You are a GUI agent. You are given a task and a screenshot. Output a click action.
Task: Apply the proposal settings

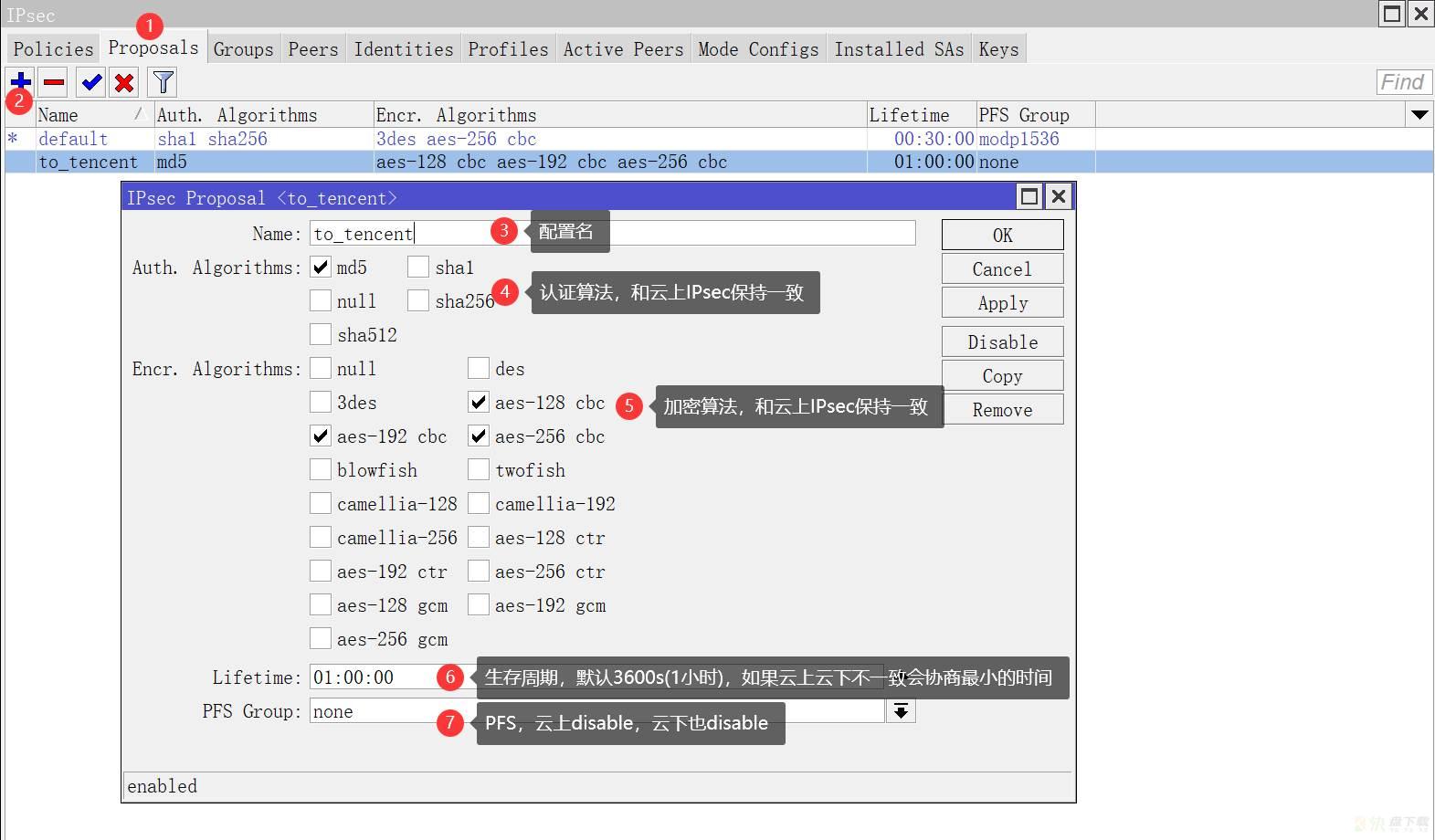pos(1002,302)
